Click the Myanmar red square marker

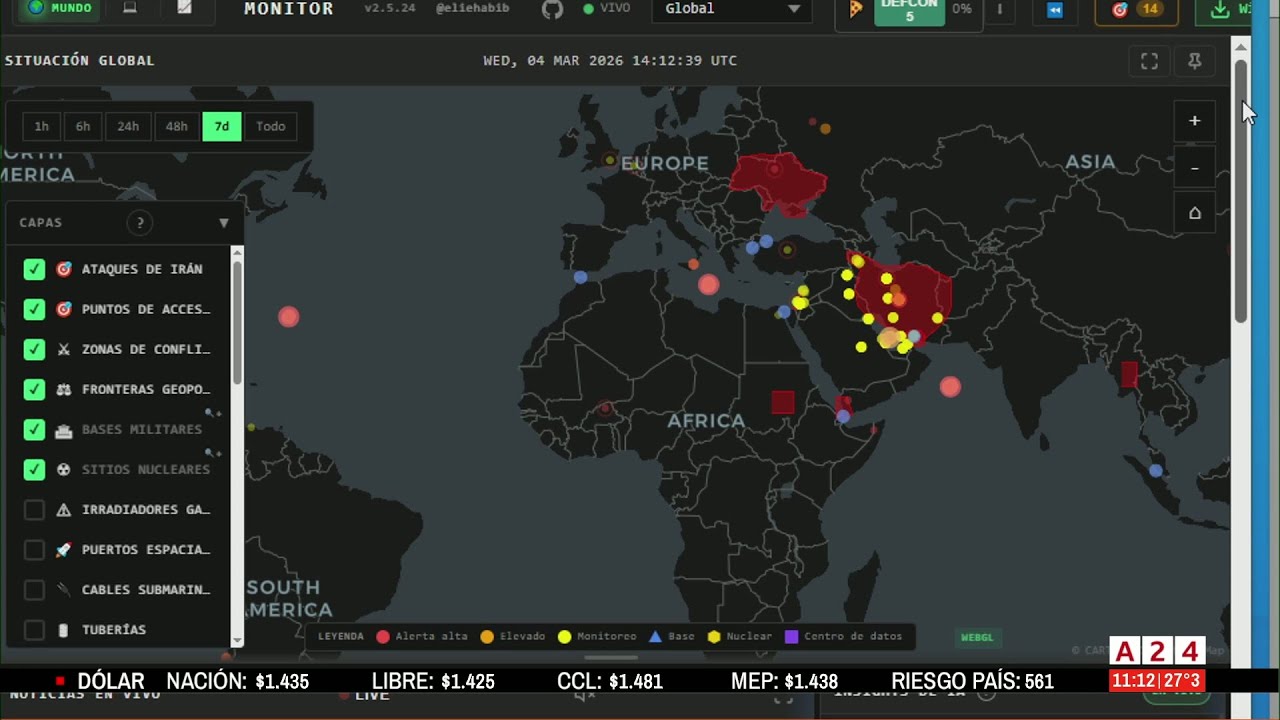(x=1129, y=375)
